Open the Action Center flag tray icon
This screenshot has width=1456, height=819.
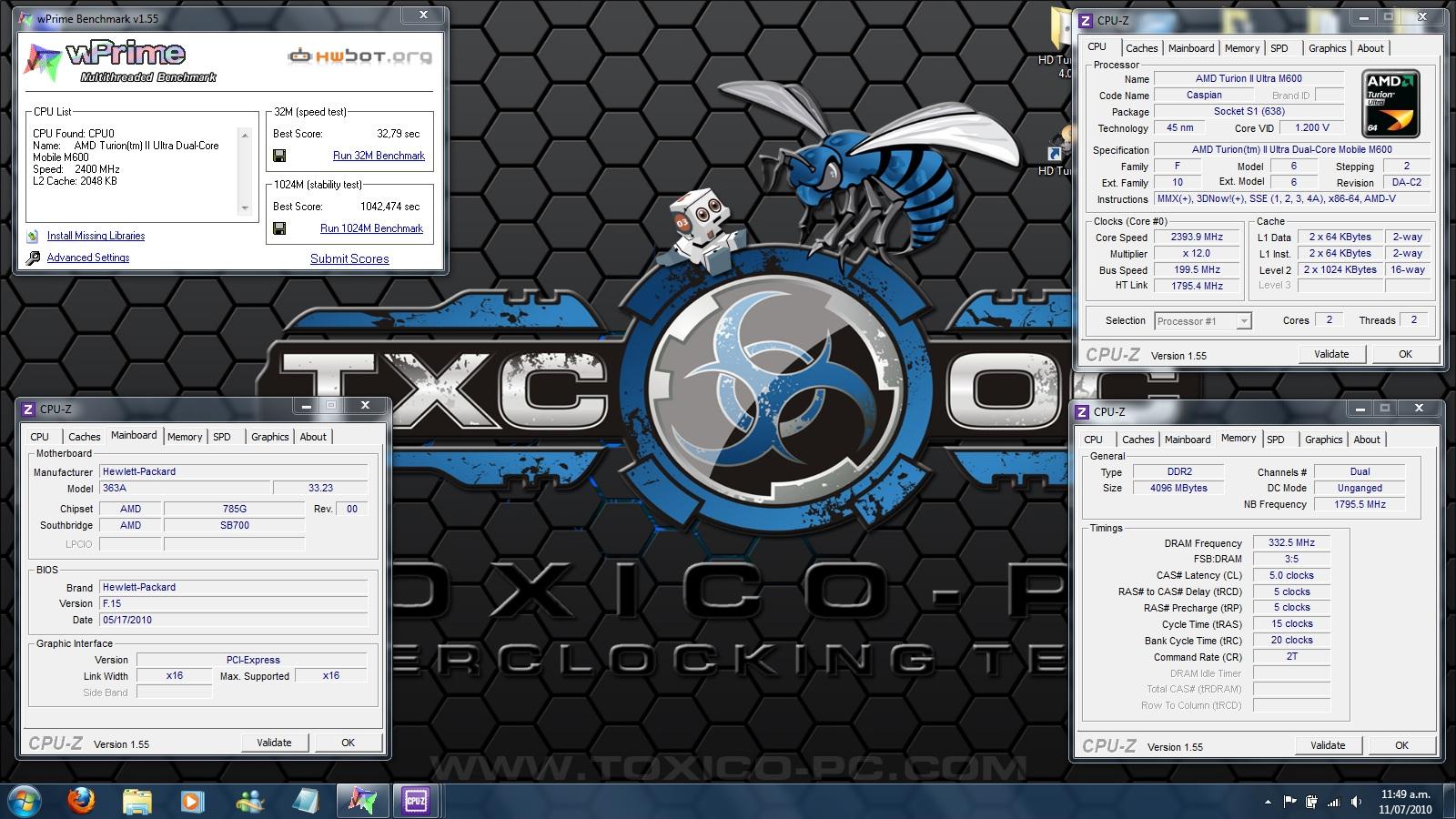[x=1289, y=802]
